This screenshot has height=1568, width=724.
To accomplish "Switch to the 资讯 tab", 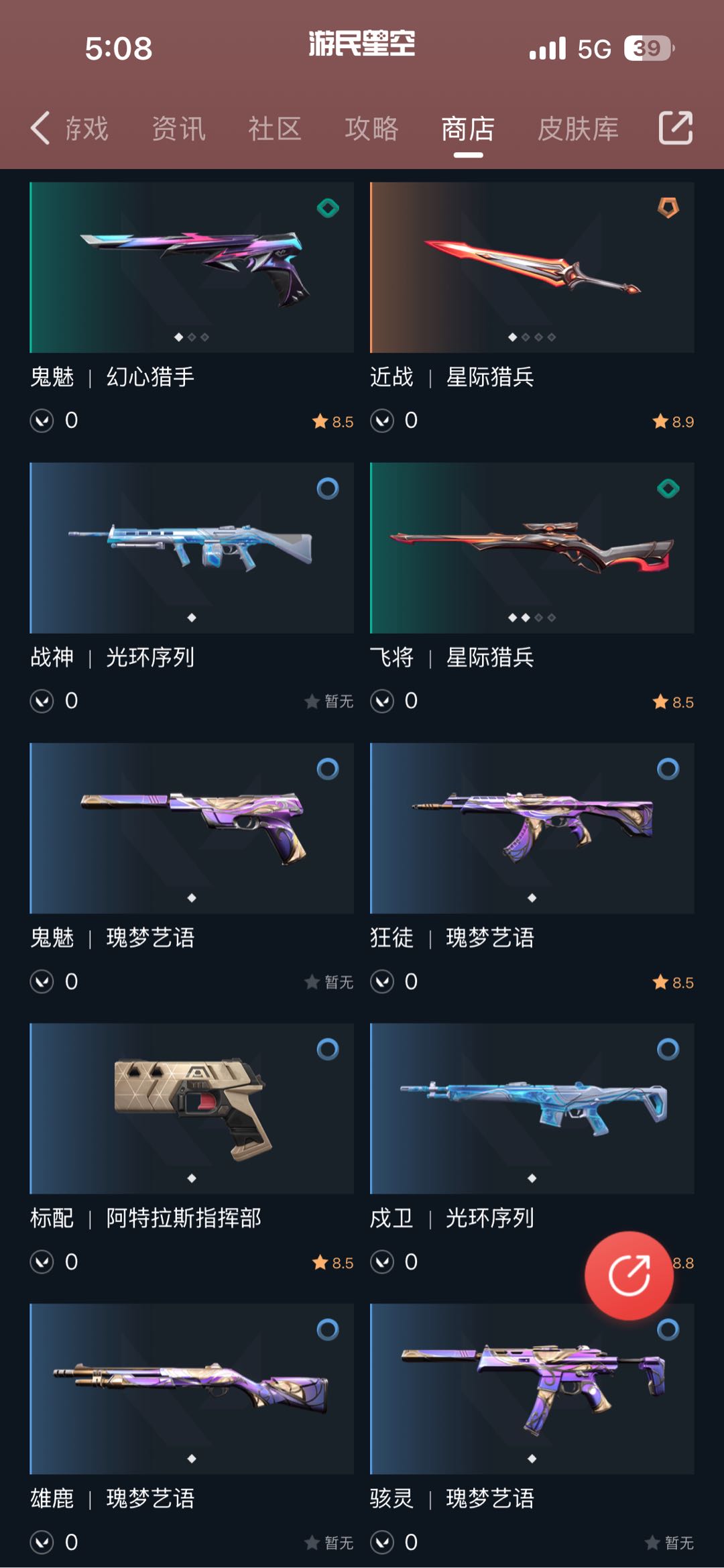I will [178, 128].
